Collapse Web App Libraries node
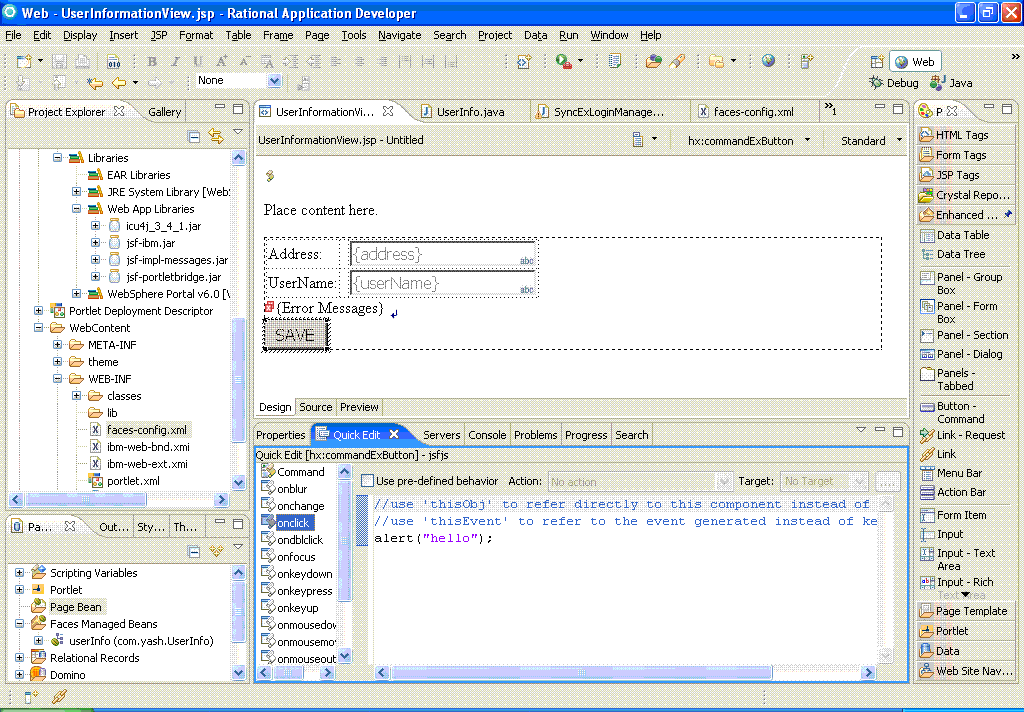The width and height of the screenshot is (1024, 712). coord(76,208)
